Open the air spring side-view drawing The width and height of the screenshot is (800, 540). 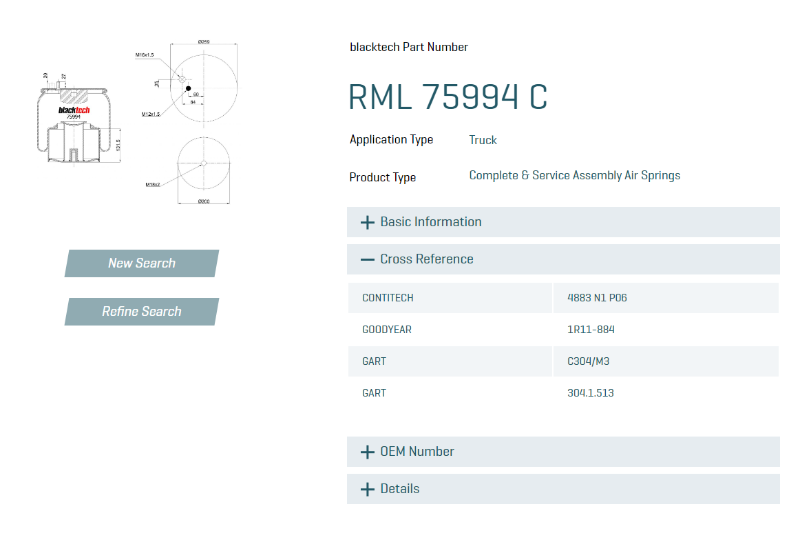pos(78,120)
